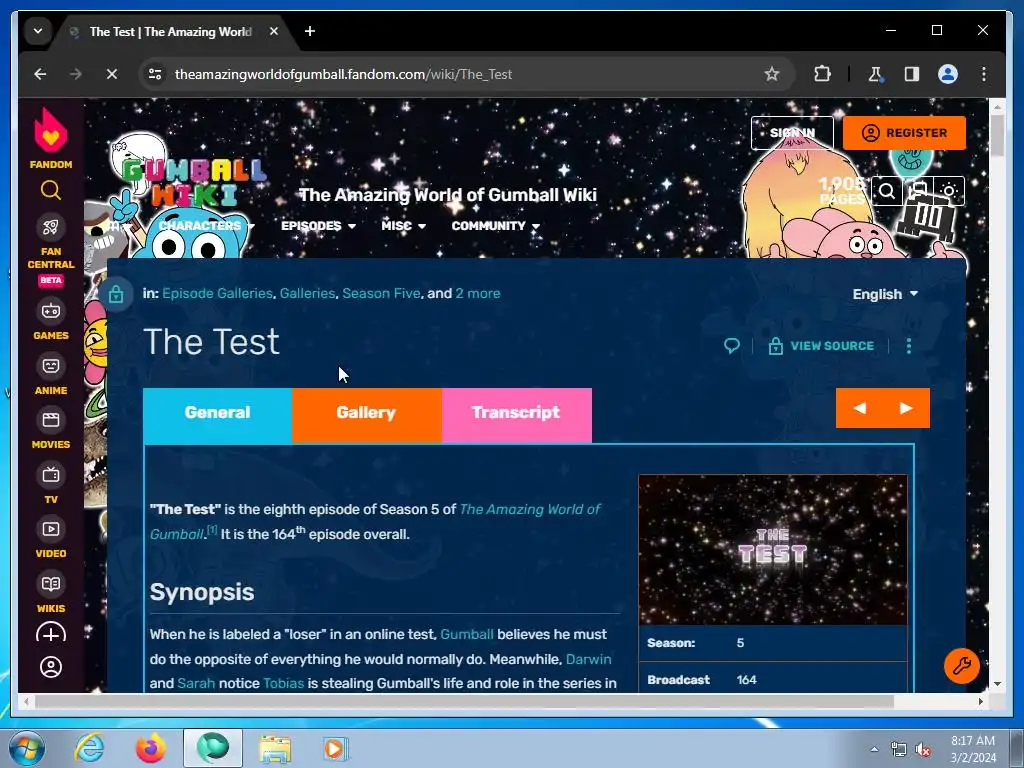The height and width of the screenshot is (768, 1024).
Task: Select the General tab
Action: (217, 415)
